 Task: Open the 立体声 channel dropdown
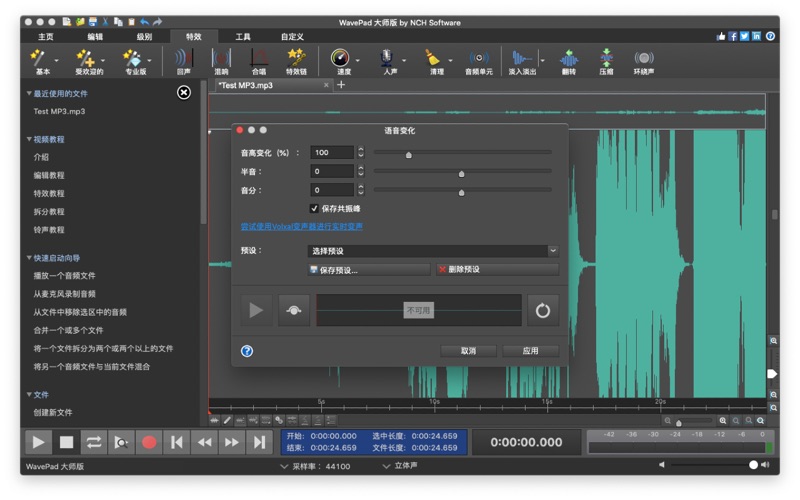(x=400, y=466)
